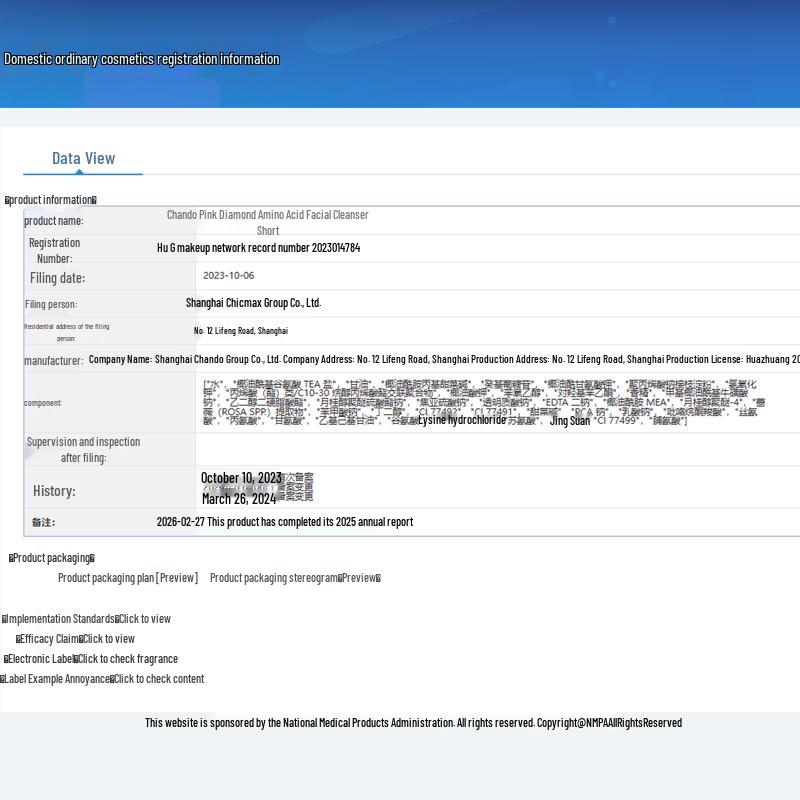Select the Filing date row label

(x=57, y=278)
